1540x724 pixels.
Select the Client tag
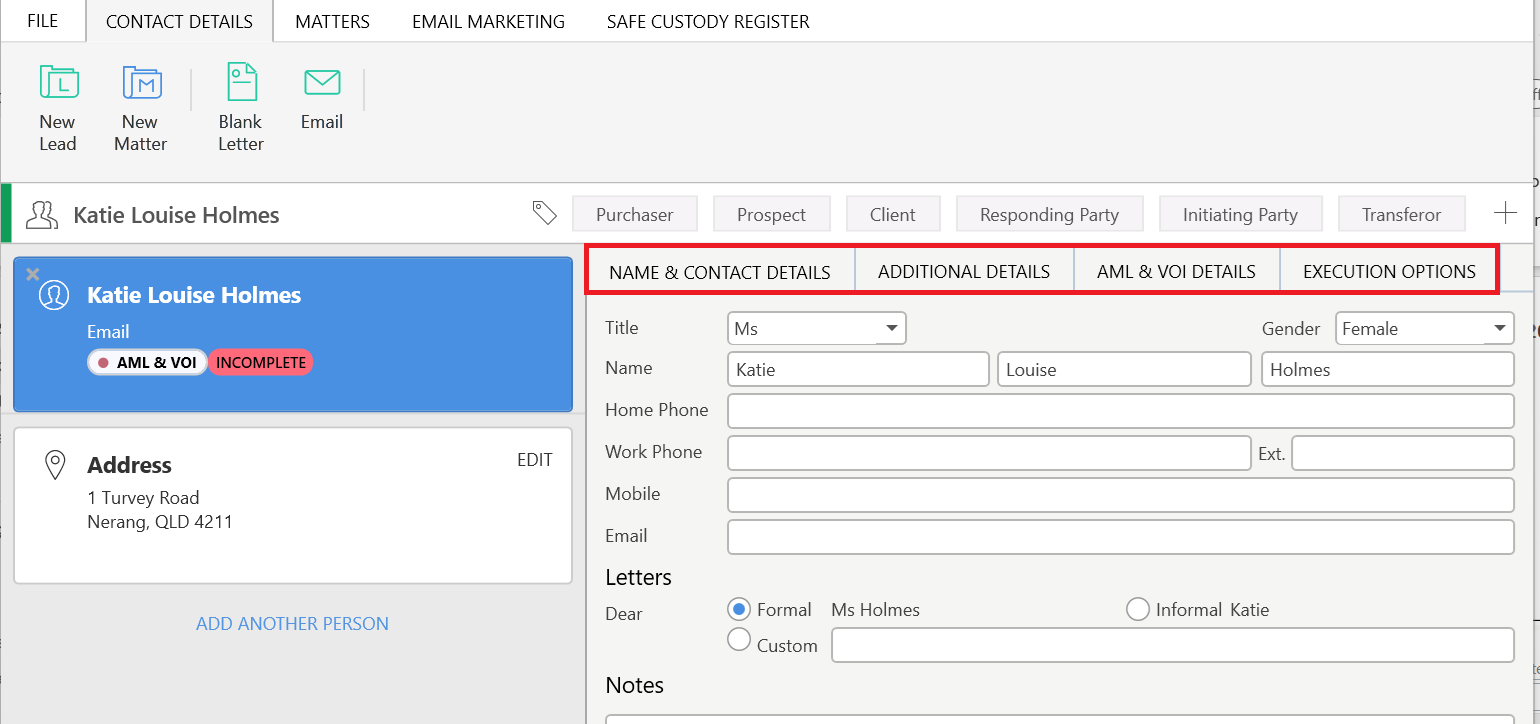tap(892, 214)
